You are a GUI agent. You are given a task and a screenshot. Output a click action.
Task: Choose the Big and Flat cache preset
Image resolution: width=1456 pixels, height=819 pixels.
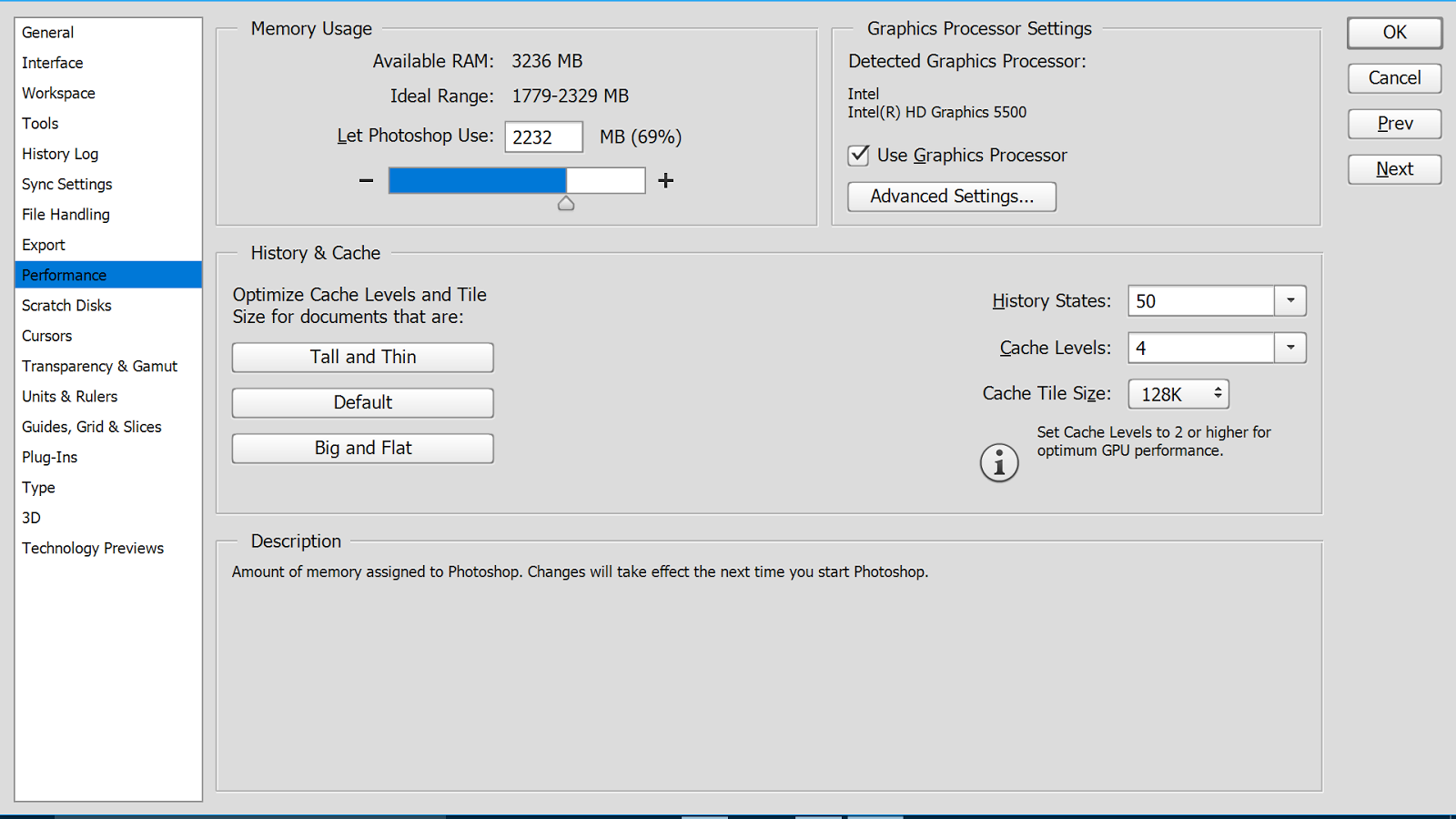363,449
